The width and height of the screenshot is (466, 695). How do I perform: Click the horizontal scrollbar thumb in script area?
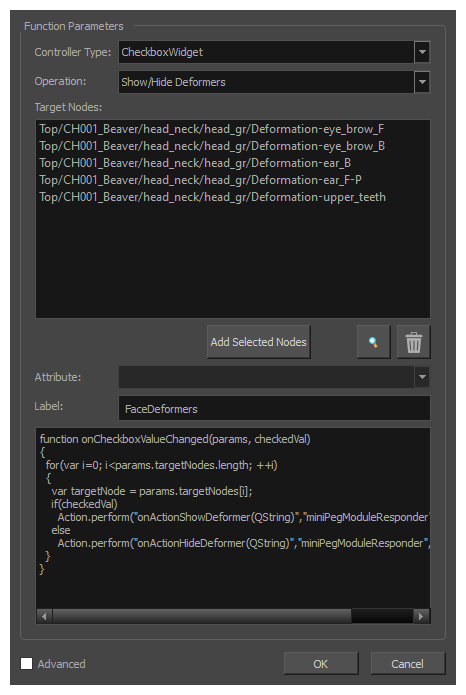tap(202, 616)
